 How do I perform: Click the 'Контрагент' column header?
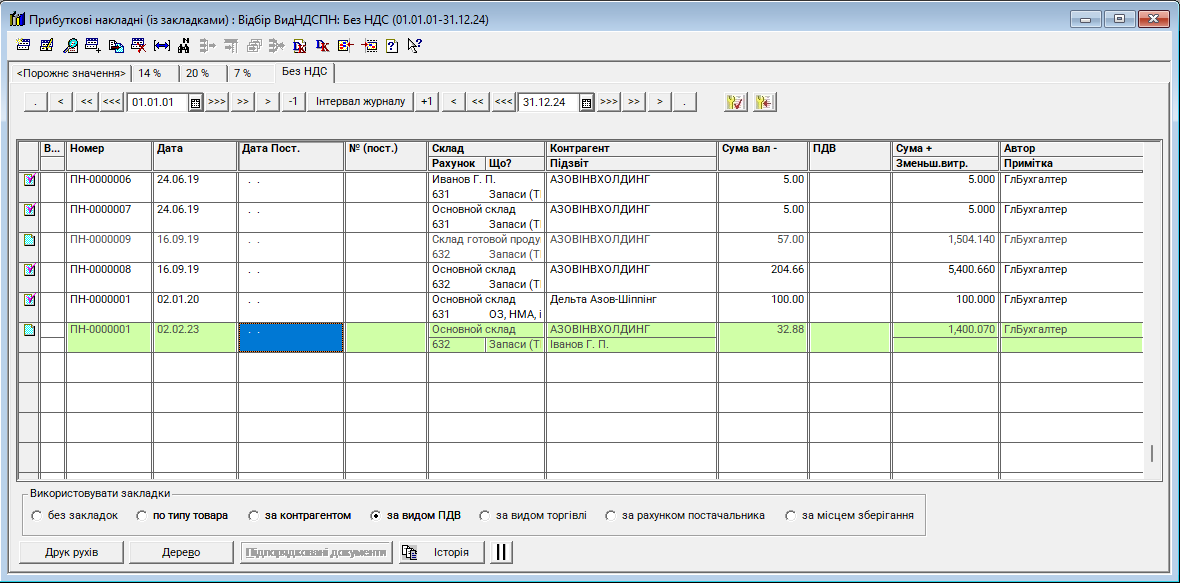pyautogui.click(x=630, y=148)
